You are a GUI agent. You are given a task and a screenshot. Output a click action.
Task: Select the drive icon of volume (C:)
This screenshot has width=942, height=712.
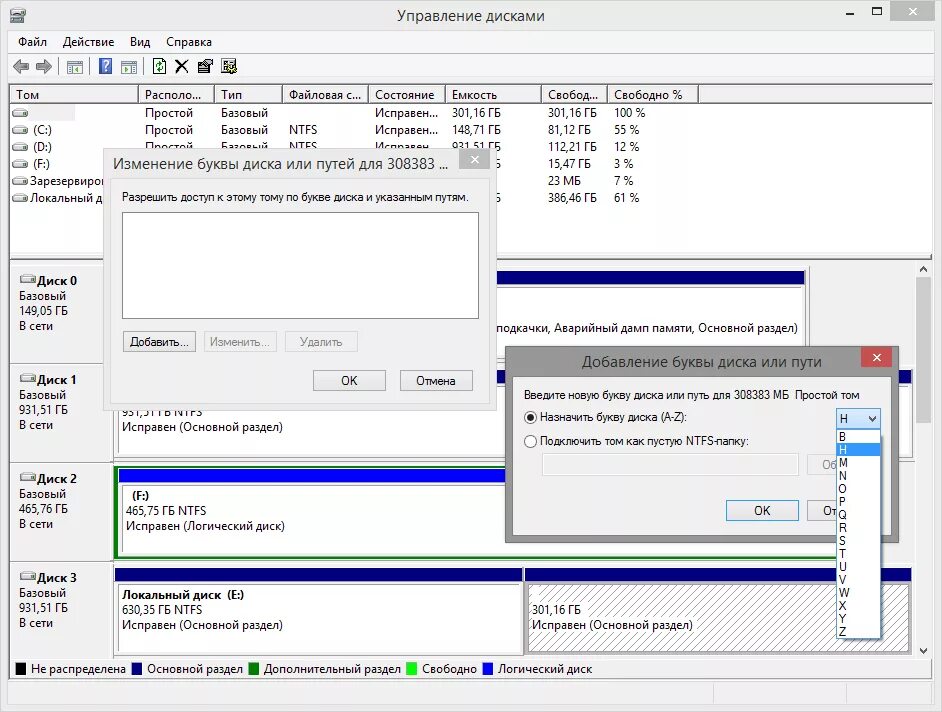click(x=20, y=130)
